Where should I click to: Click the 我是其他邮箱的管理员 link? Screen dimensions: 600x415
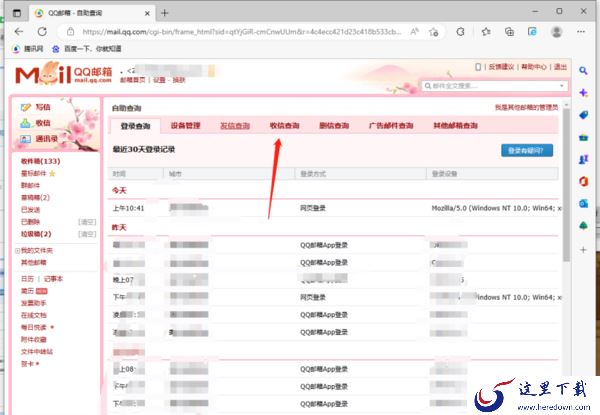click(527, 108)
